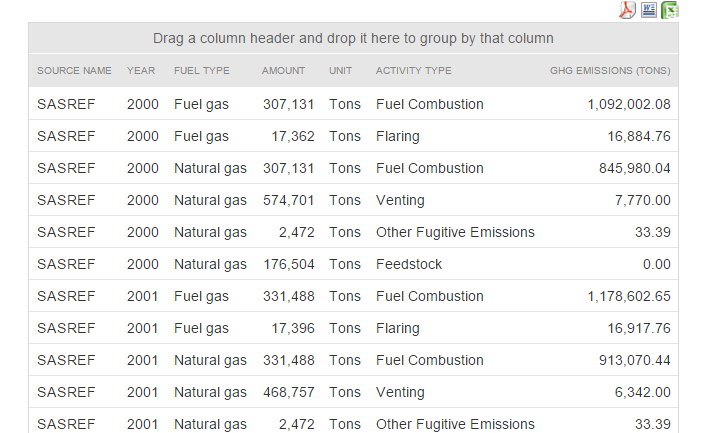Select the 2000 Flaring activity cell
The image size is (704, 433).
(398, 136)
